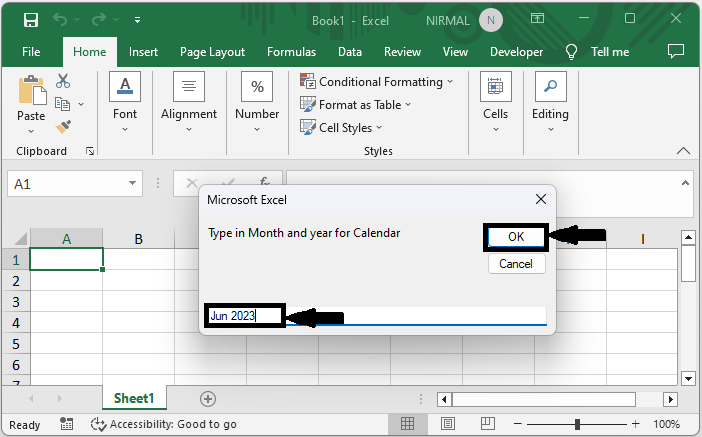Open the Developer tab
The image size is (702, 437).
tap(516, 52)
